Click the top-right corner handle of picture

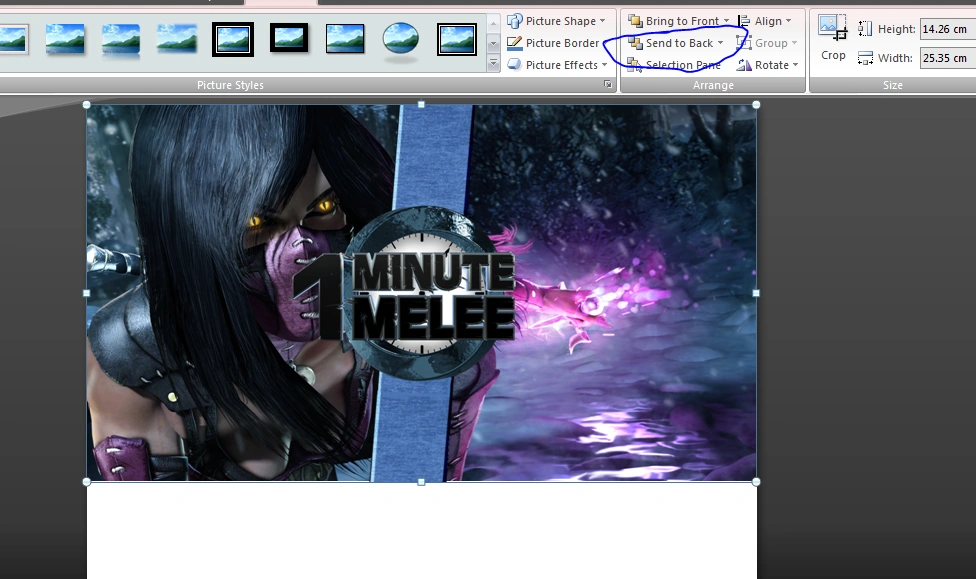pos(756,105)
